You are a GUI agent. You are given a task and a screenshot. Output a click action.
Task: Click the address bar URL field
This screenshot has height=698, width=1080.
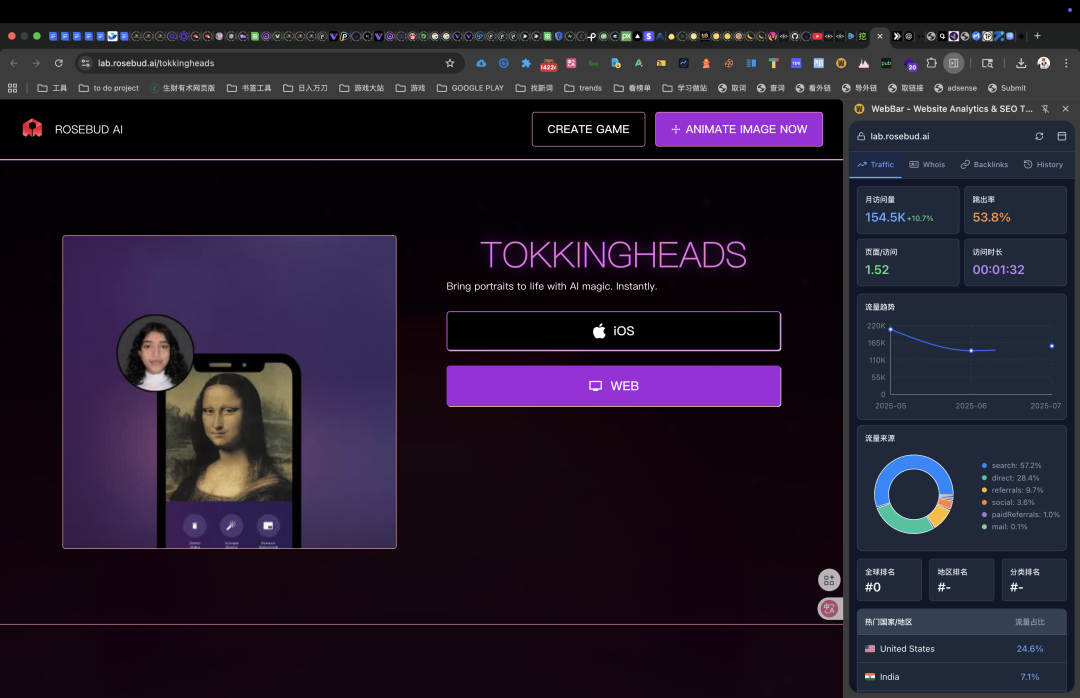coord(269,63)
